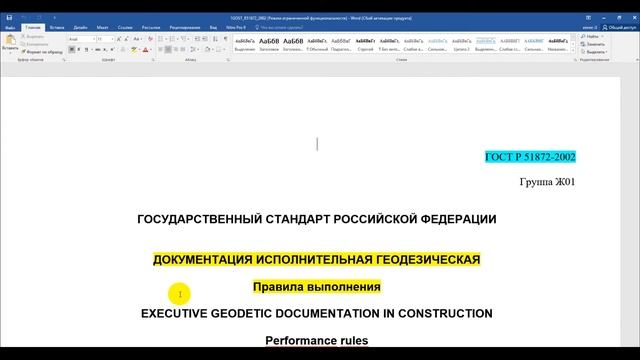Switch to the Ссылки (References) tab
This screenshot has height=360, width=640.
click(125, 27)
